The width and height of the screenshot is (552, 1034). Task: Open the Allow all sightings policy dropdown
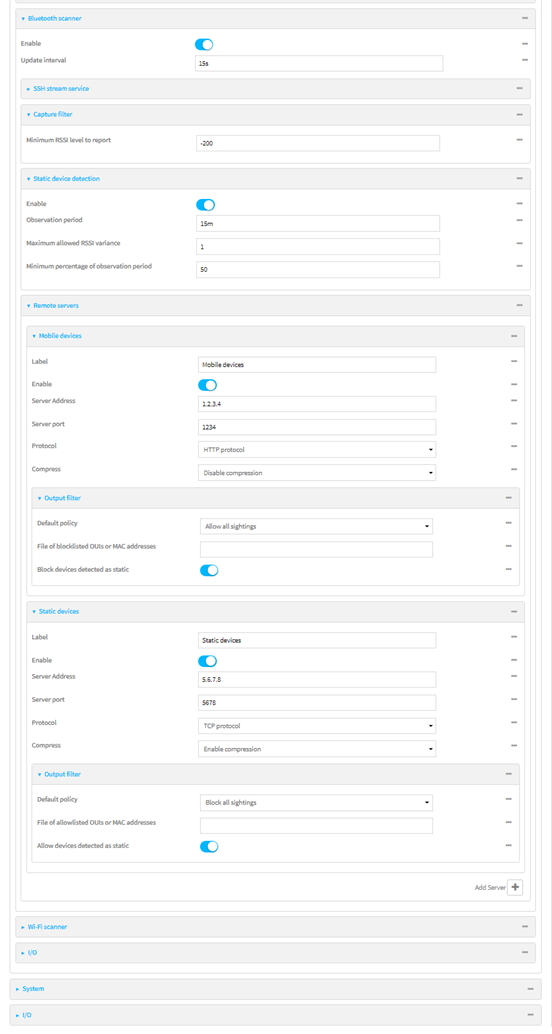[x=317, y=526]
